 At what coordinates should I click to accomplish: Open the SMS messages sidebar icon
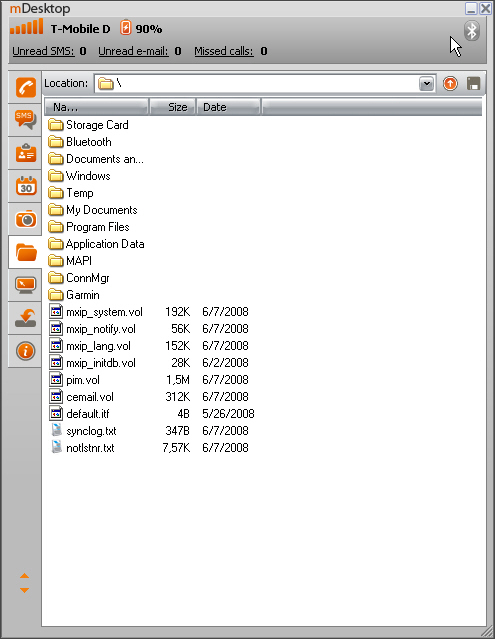[x=25, y=120]
